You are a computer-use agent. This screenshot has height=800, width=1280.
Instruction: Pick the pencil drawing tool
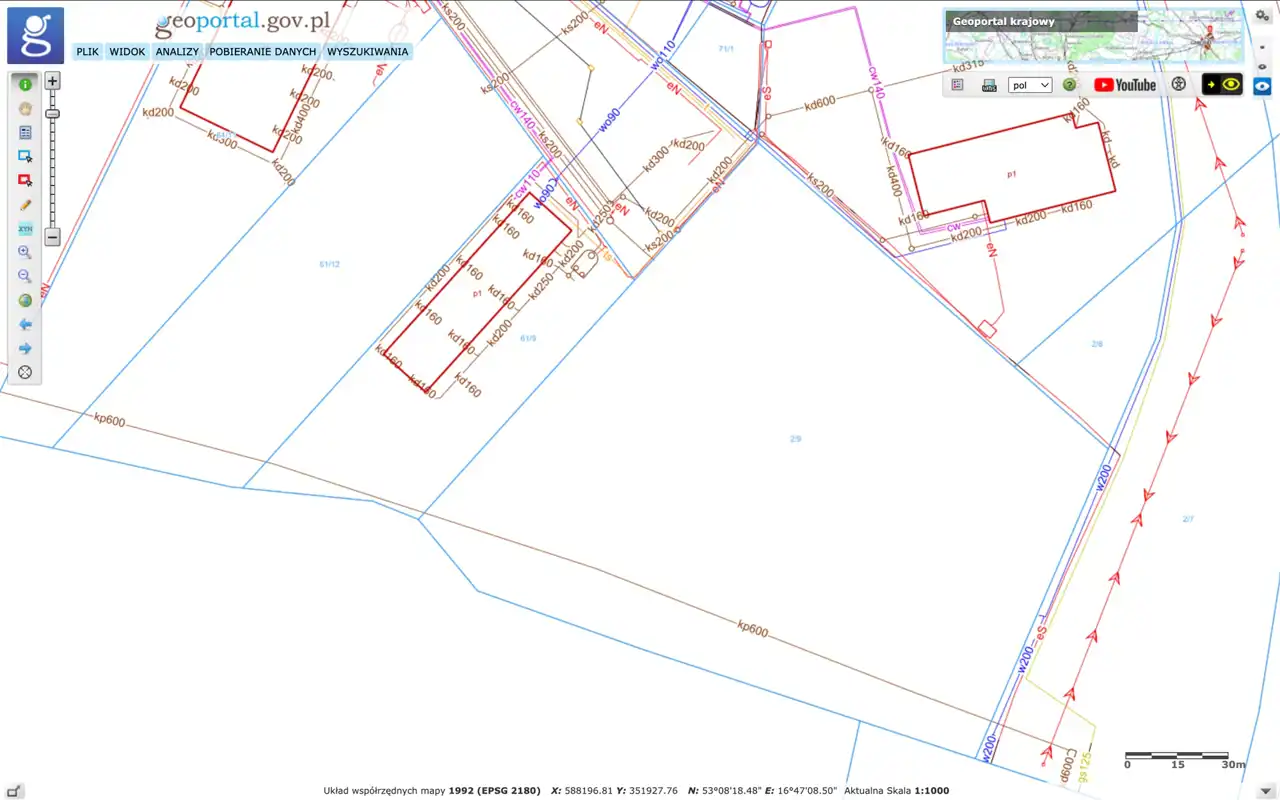25,204
